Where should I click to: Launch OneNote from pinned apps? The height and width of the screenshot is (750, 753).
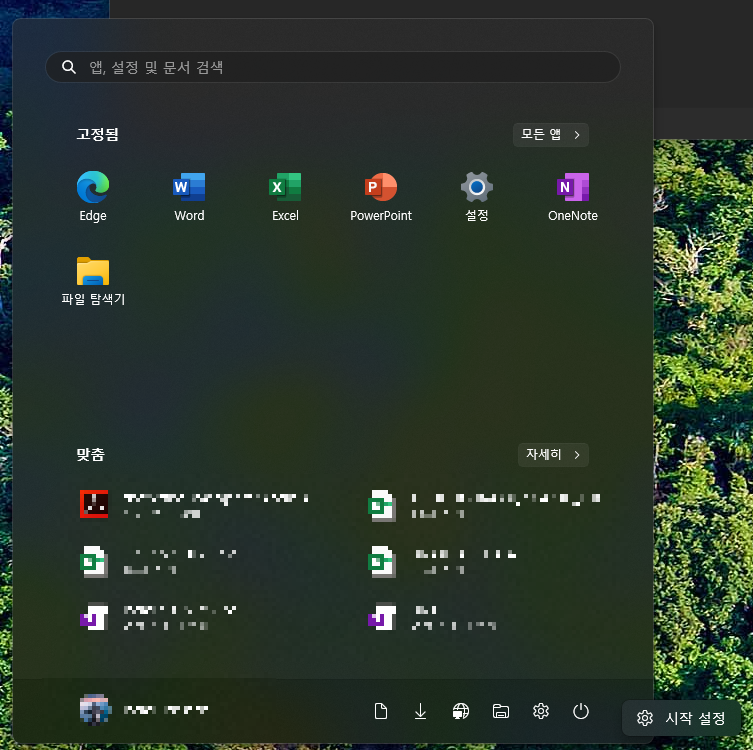[x=573, y=196]
